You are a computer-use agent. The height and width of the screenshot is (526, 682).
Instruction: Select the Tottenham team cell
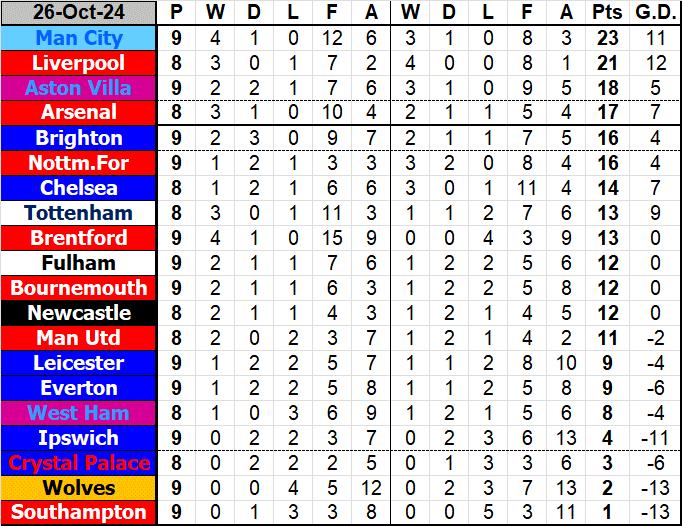coord(79,213)
